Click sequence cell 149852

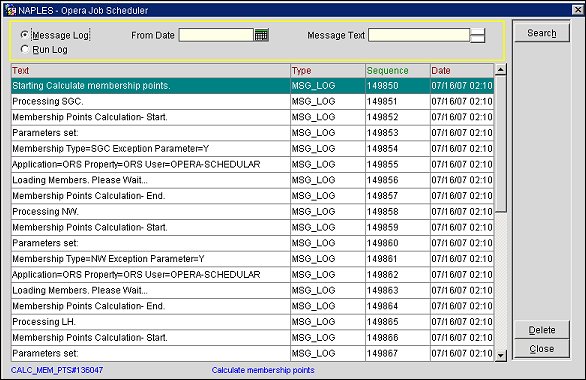click(x=398, y=117)
